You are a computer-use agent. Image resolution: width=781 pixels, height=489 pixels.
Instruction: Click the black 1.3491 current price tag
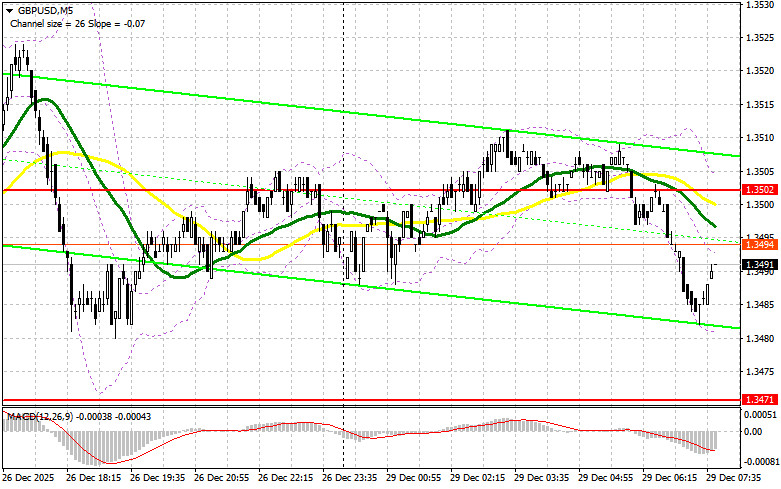758,265
